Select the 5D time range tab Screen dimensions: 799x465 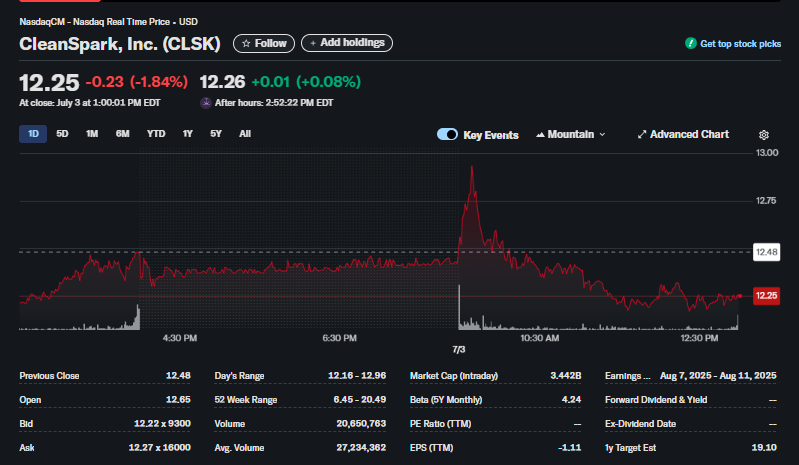62,134
